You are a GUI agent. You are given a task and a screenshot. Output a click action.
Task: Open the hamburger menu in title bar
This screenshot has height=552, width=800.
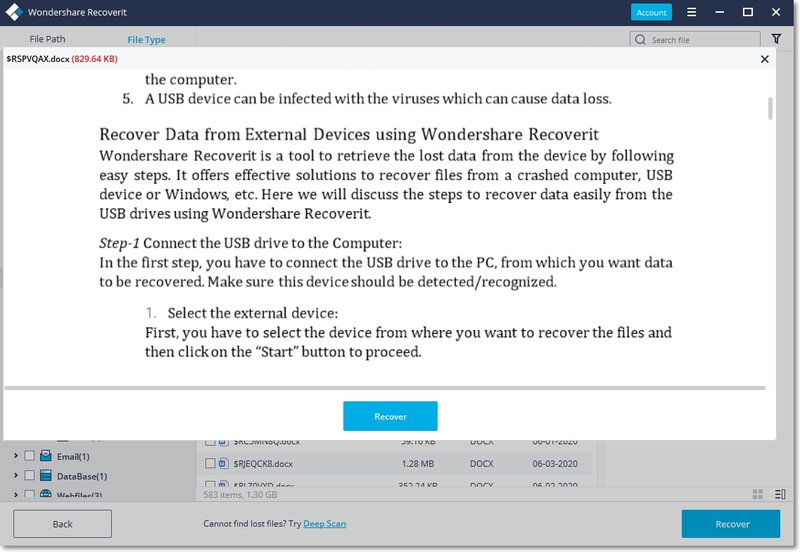tap(691, 12)
